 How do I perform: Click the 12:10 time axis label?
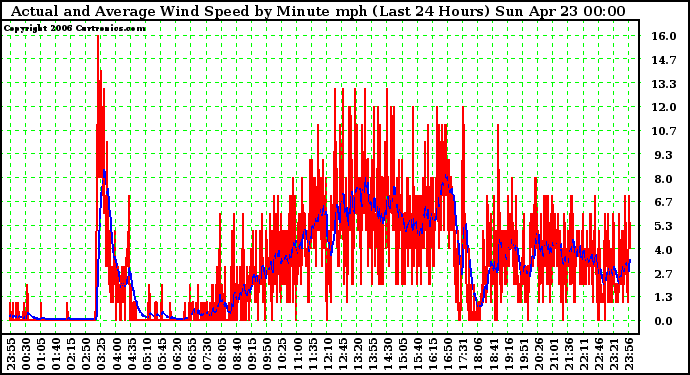tap(327, 354)
